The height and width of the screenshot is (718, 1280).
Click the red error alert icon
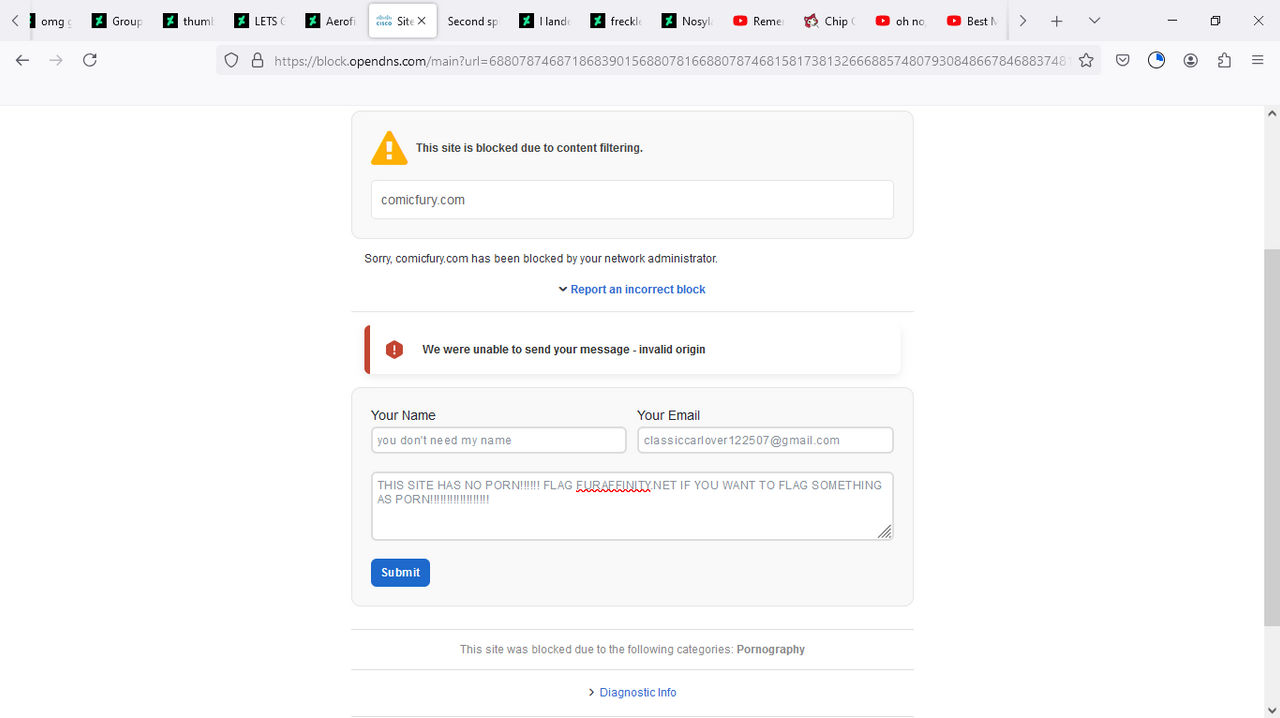(x=394, y=350)
